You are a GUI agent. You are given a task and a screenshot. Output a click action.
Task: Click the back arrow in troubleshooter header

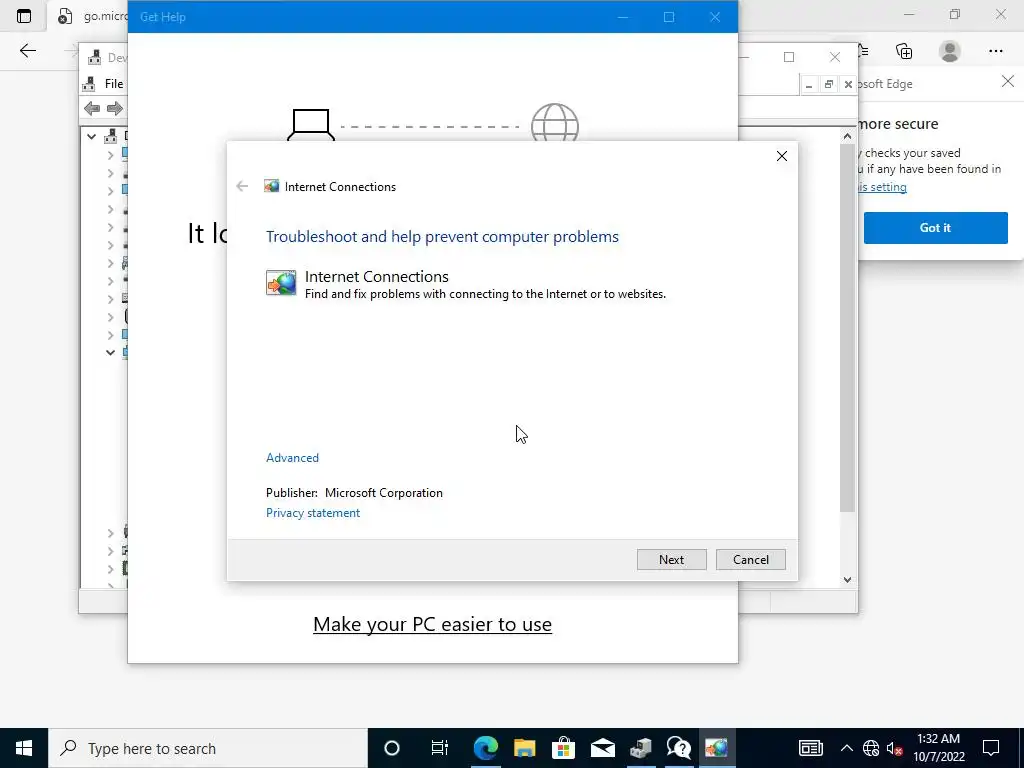(242, 187)
